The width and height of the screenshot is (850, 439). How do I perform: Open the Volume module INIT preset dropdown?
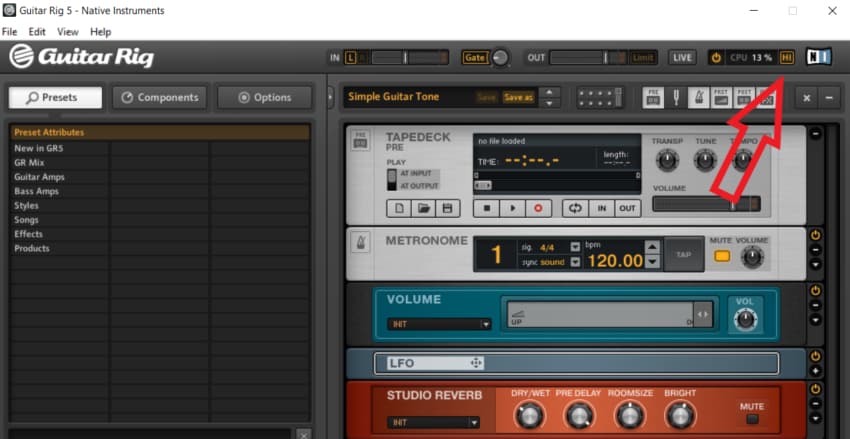click(x=485, y=324)
